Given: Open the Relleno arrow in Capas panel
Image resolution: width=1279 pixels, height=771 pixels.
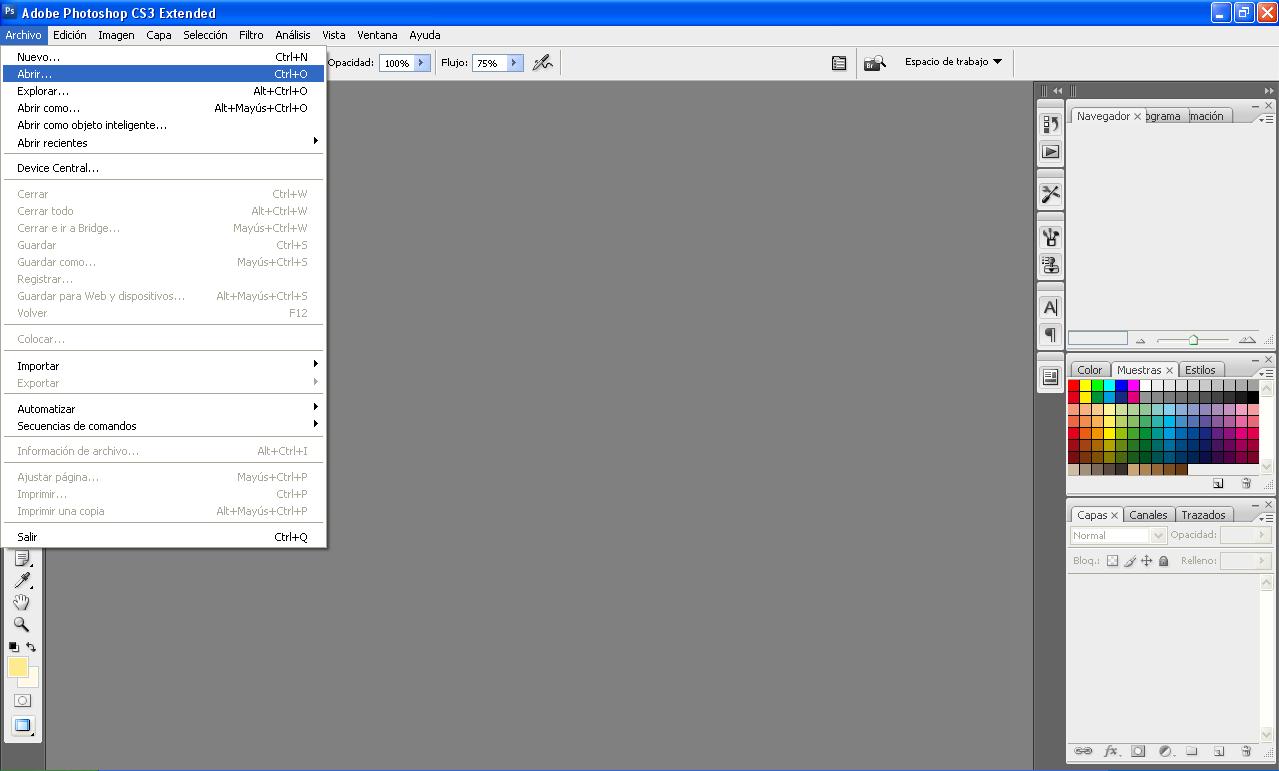Looking at the screenshot, I should tap(1263, 561).
